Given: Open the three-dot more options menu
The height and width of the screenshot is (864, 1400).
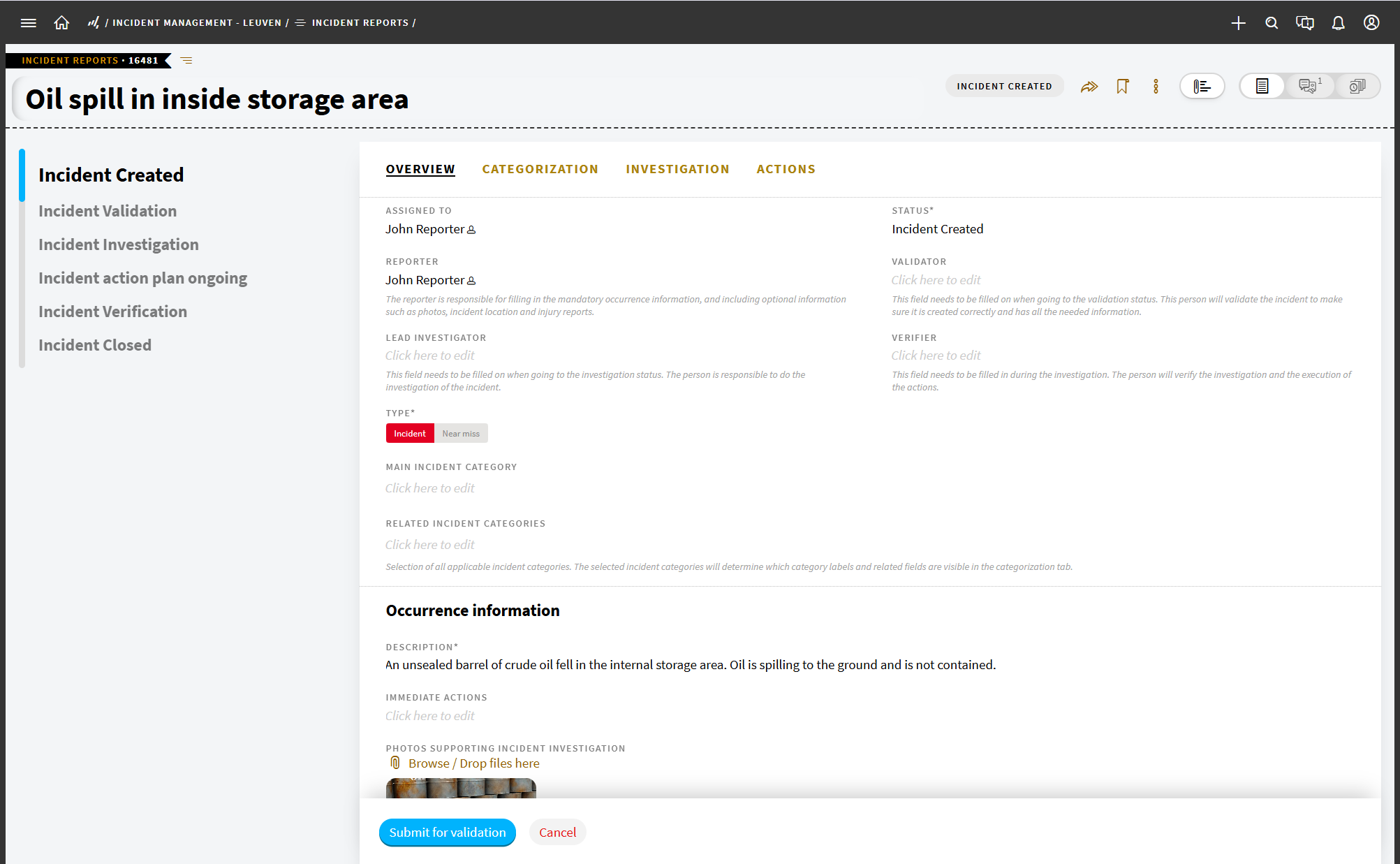Looking at the screenshot, I should (1156, 87).
